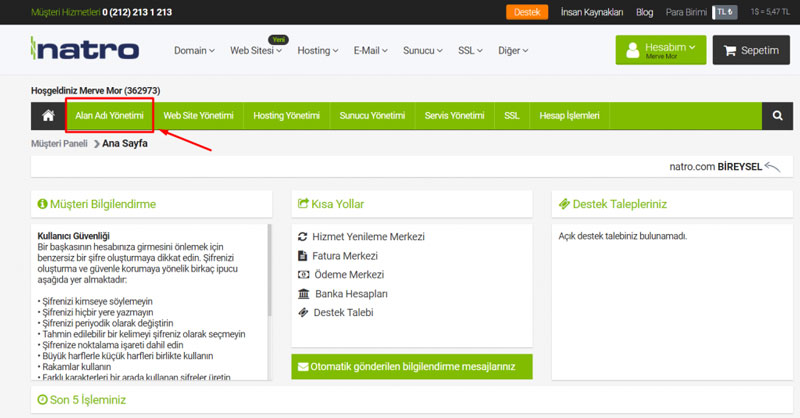This screenshot has height=418, width=800.
Task: Click the ticket icon beside Destek Talepleriniz
Action: click(564, 204)
